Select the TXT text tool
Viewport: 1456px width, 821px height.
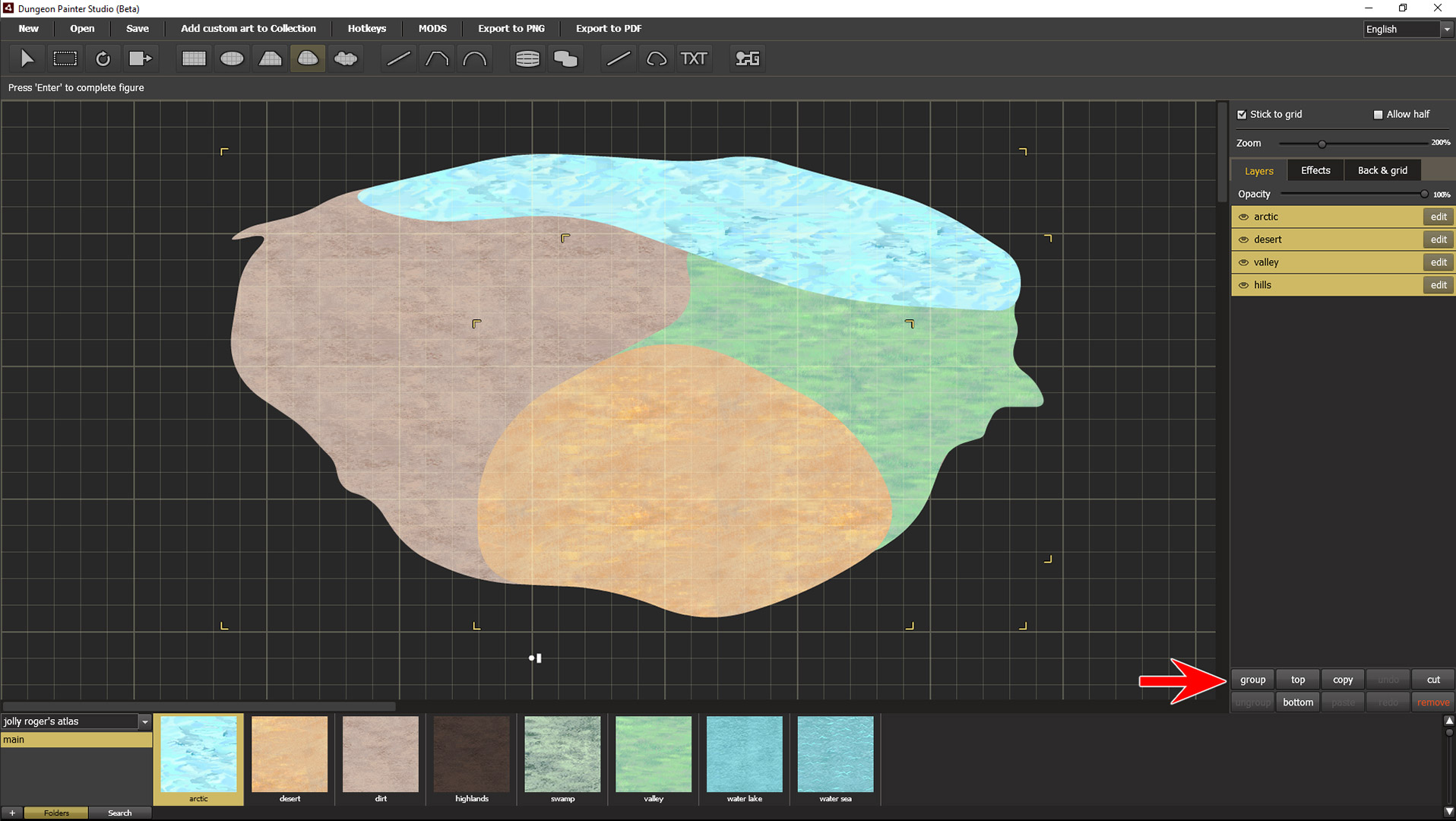point(694,59)
